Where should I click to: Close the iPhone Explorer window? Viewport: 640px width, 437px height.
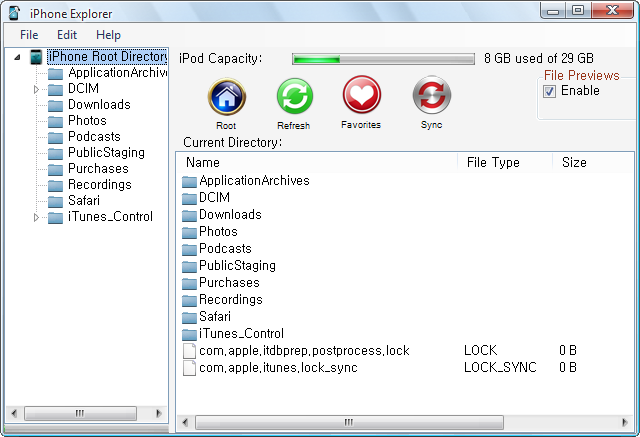tap(612, 11)
